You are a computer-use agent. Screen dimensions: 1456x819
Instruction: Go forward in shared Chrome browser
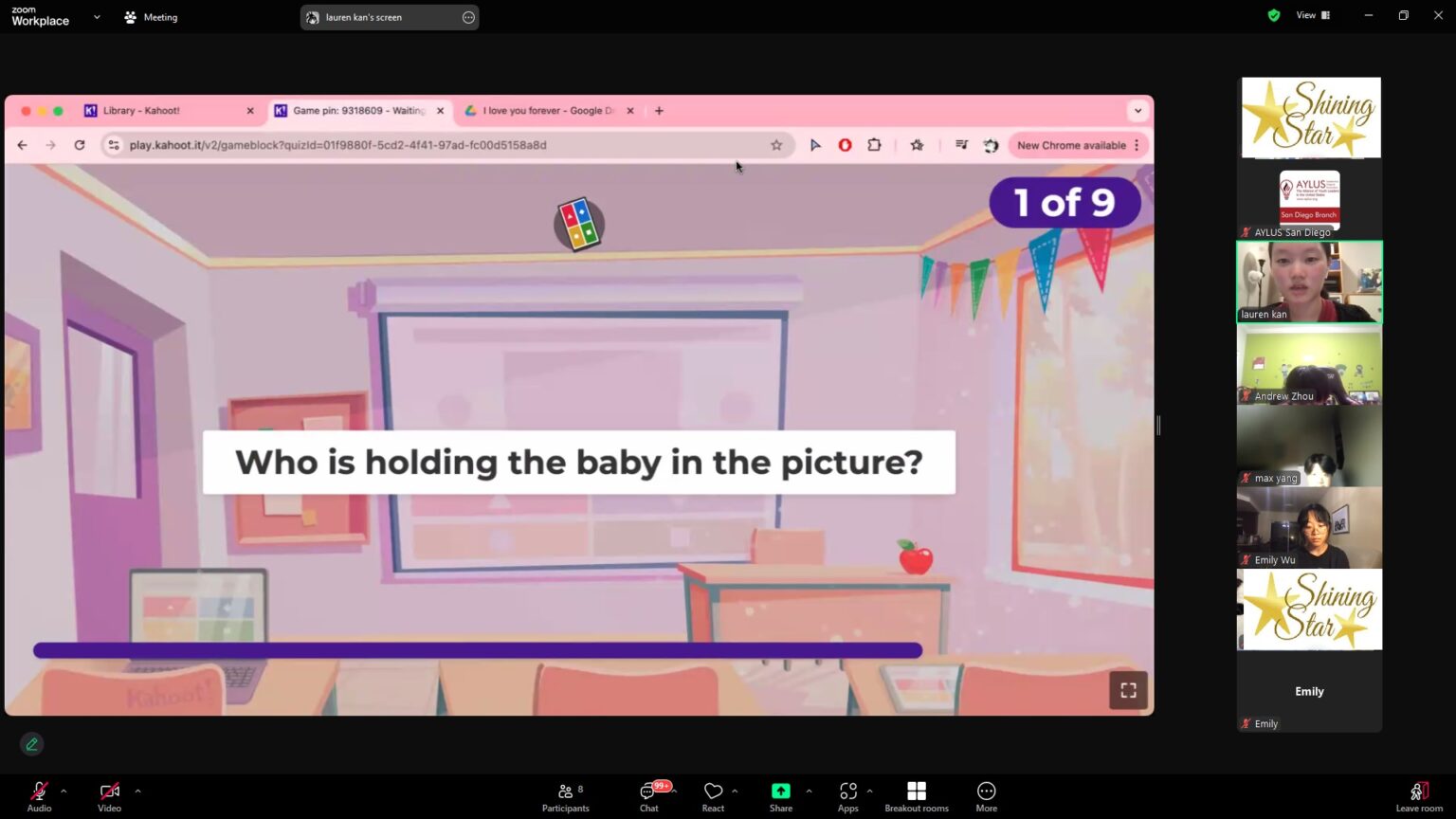[x=50, y=145]
